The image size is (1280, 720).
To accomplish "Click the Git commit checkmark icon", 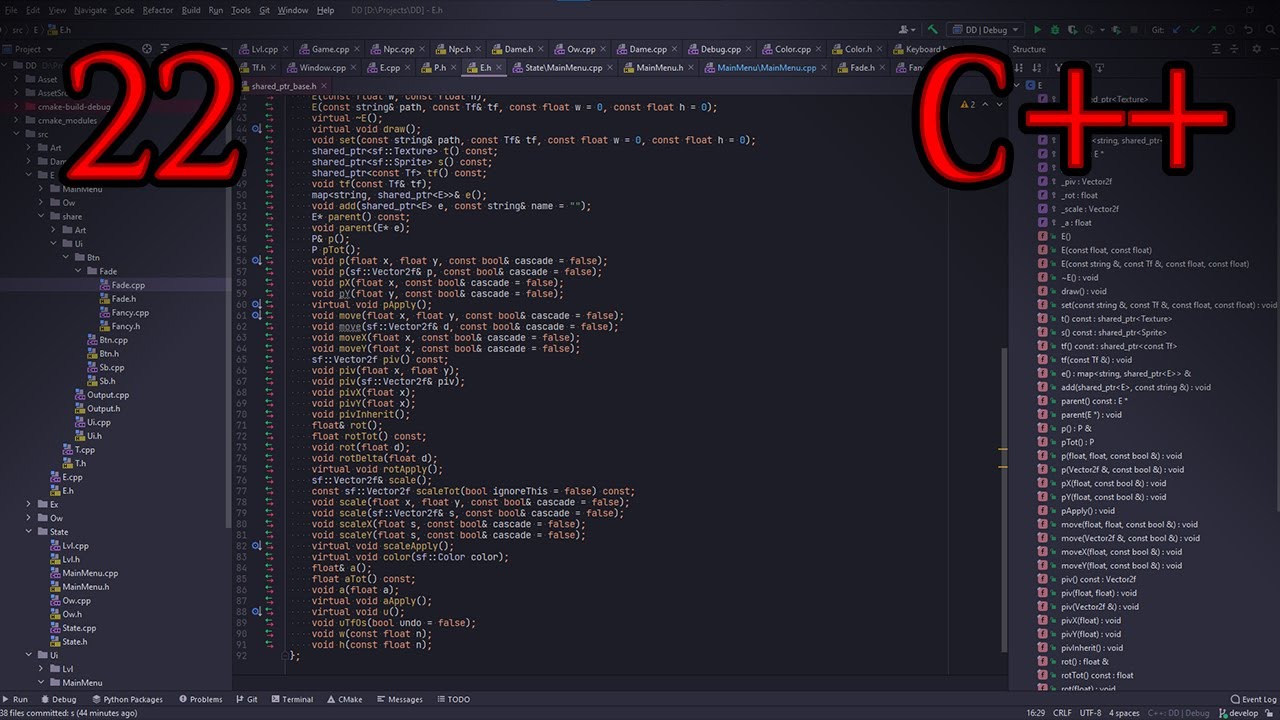I will coord(1195,30).
